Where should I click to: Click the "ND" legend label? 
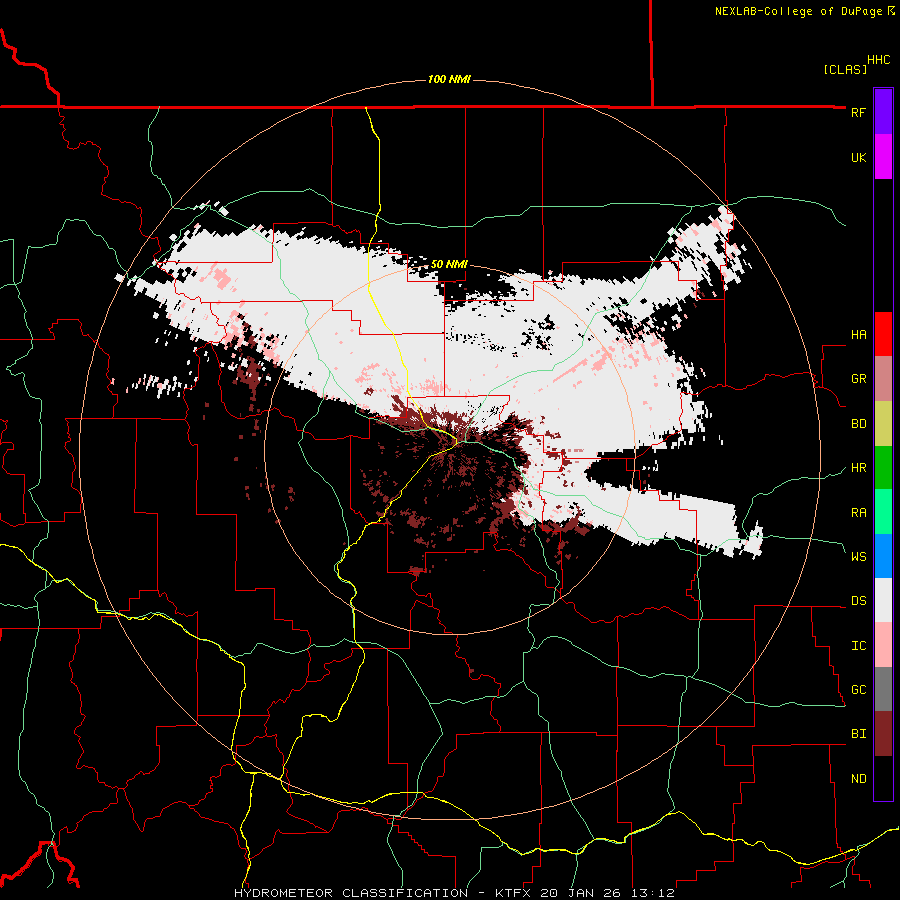858,779
